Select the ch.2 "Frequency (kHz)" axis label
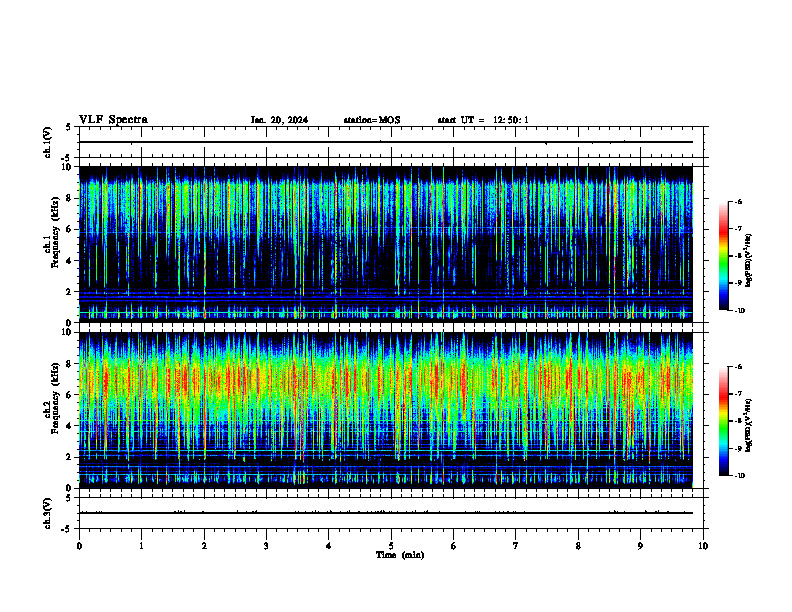This screenshot has height=612, width=792. [55, 398]
